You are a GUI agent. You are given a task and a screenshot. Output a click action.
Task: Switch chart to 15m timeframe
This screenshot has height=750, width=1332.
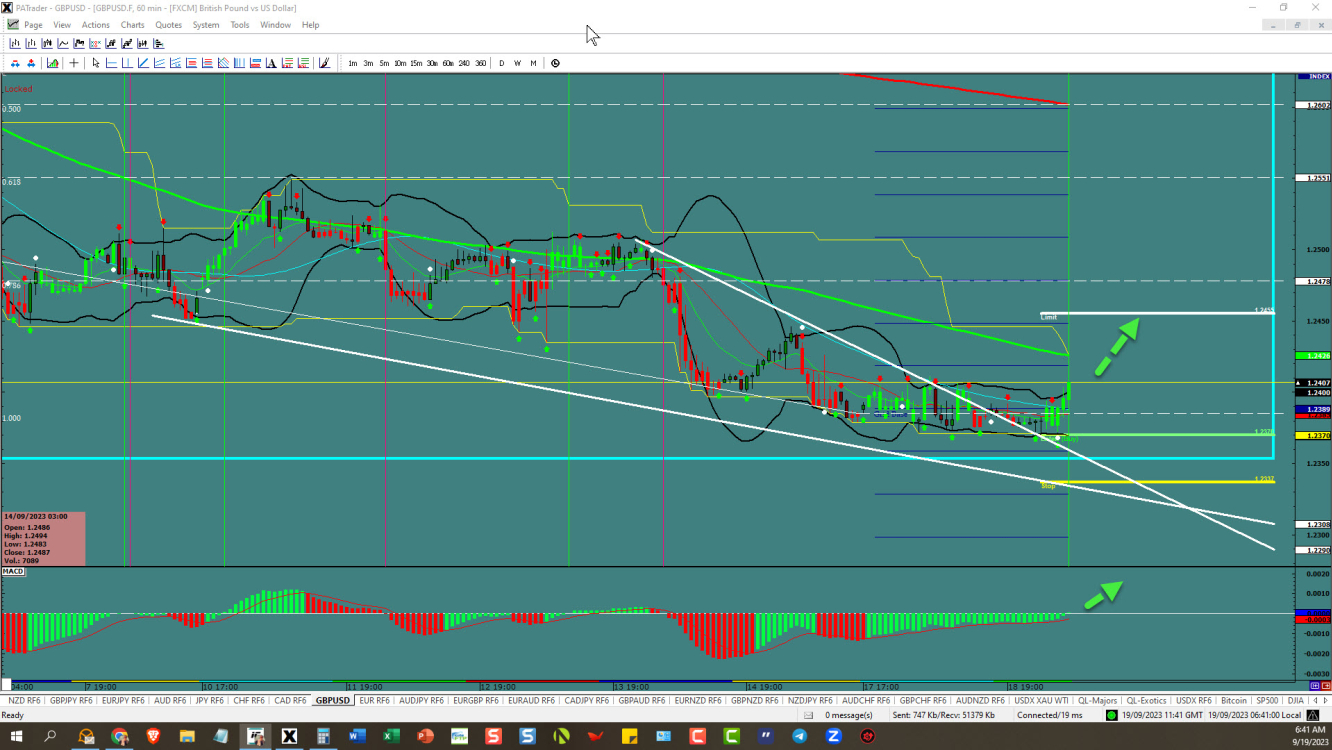416,63
